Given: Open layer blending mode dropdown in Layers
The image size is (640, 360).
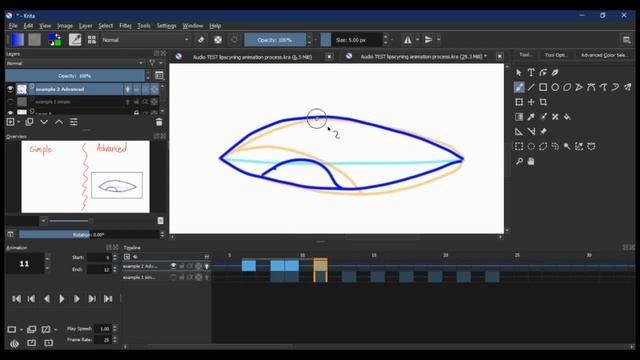Looking at the screenshot, I should click(x=75, y=63).
